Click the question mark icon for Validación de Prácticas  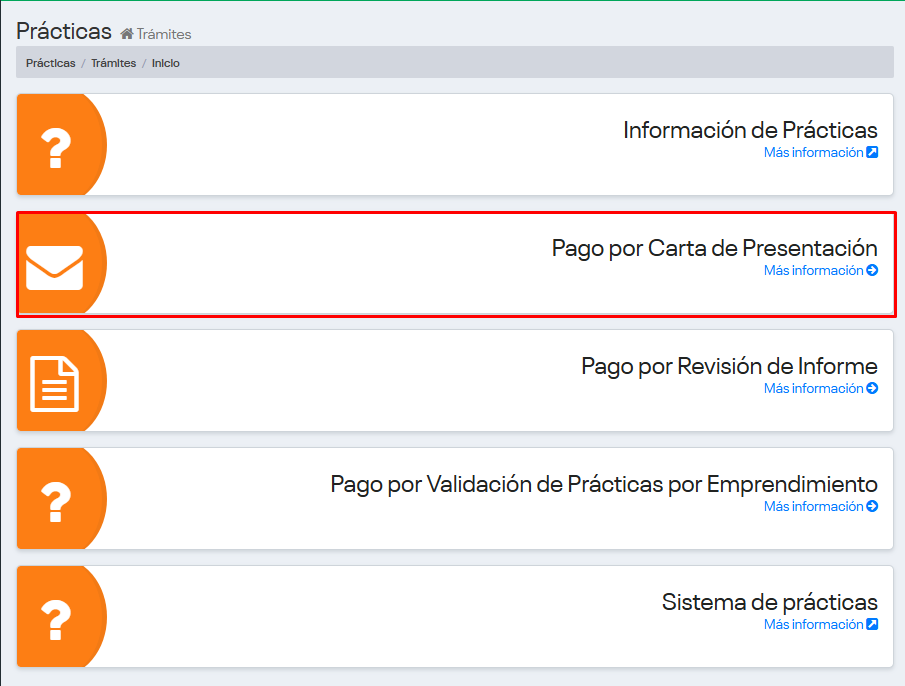56,501
